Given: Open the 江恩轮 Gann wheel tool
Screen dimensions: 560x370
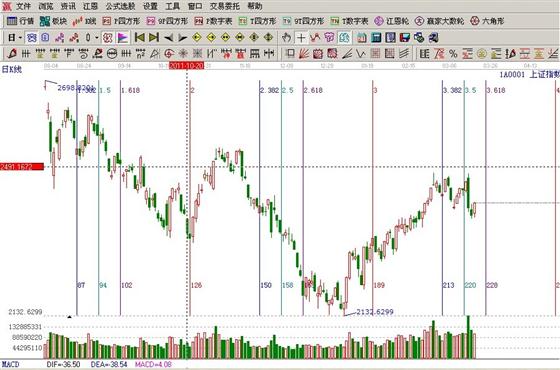Looking at the screenshot, I should [x=391, y=21].
